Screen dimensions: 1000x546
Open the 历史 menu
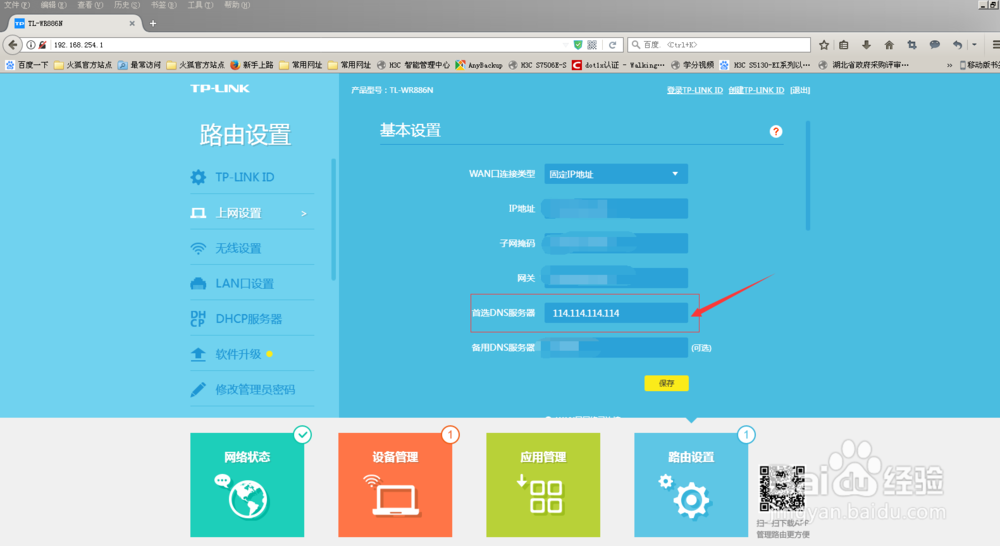[x=127, y=4]
